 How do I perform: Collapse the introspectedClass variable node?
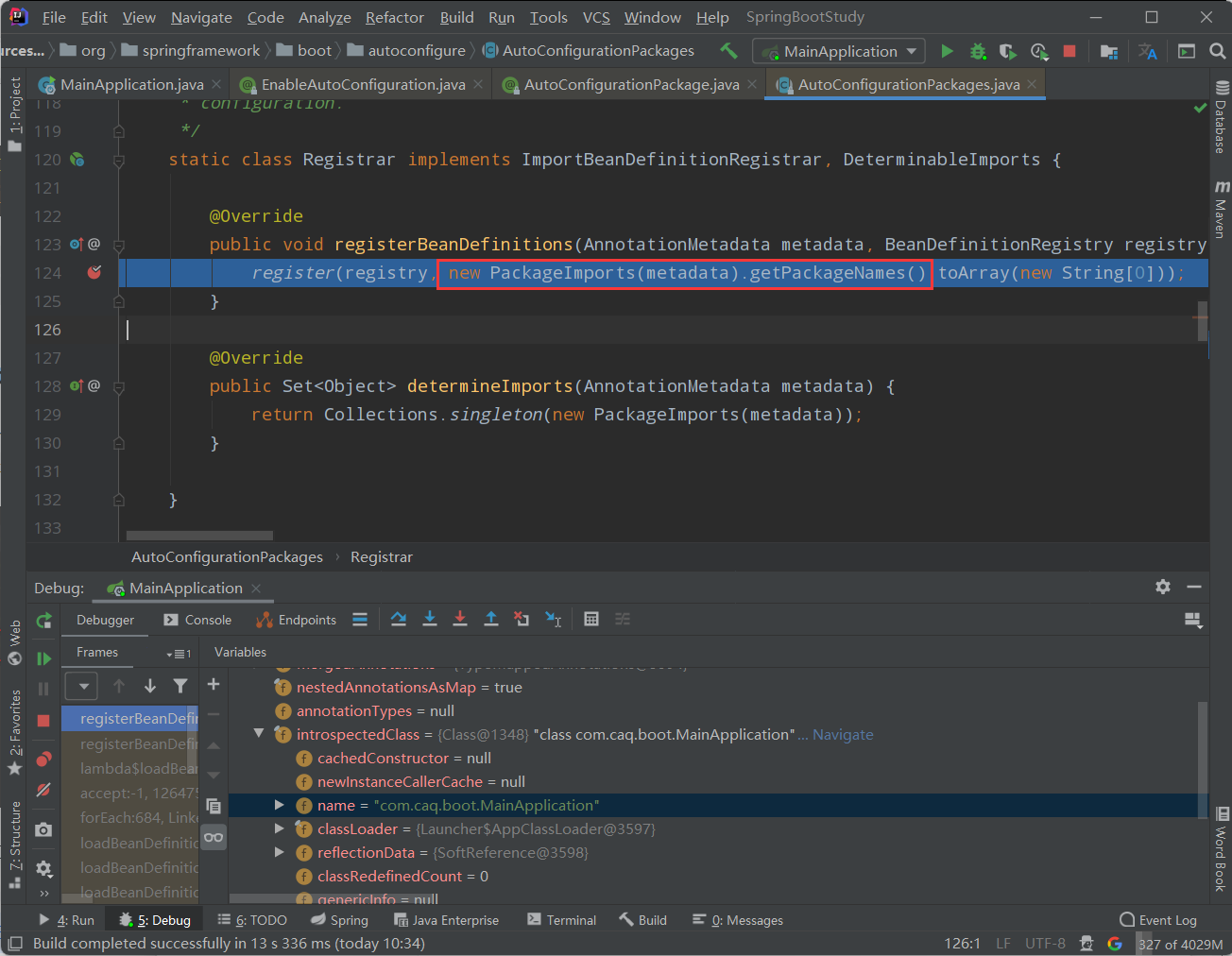click(259, 734)
